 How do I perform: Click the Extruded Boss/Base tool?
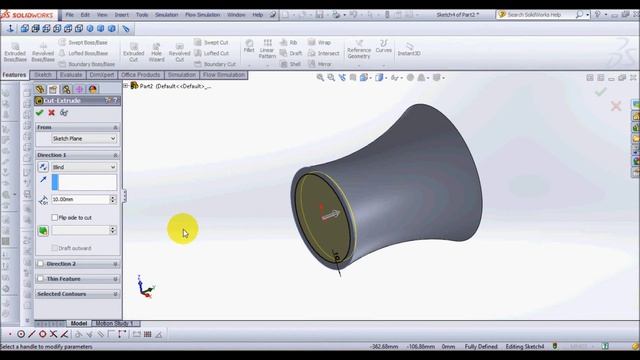tap(15, 52)
